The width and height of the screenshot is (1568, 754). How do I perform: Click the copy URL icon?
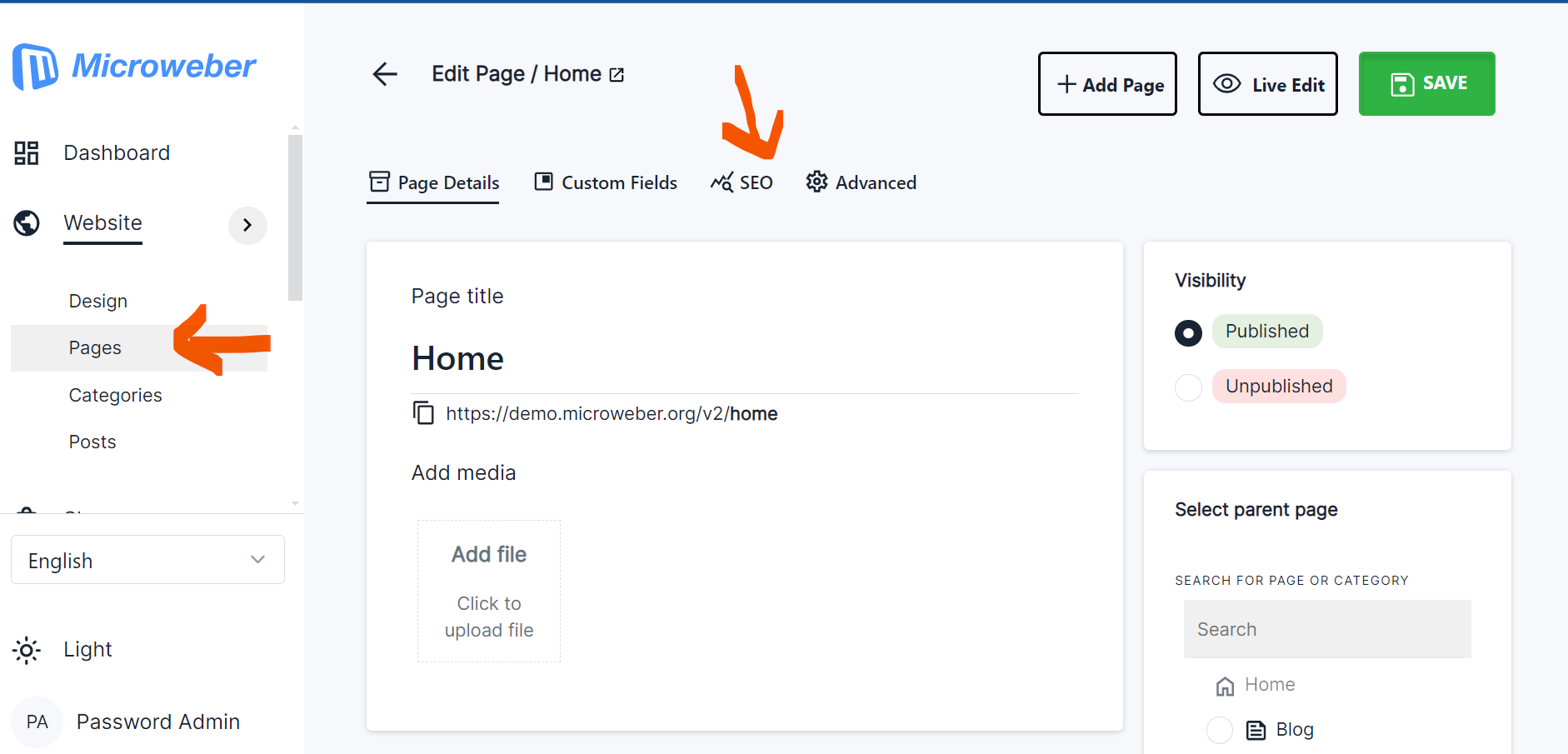tap(423, 413)
